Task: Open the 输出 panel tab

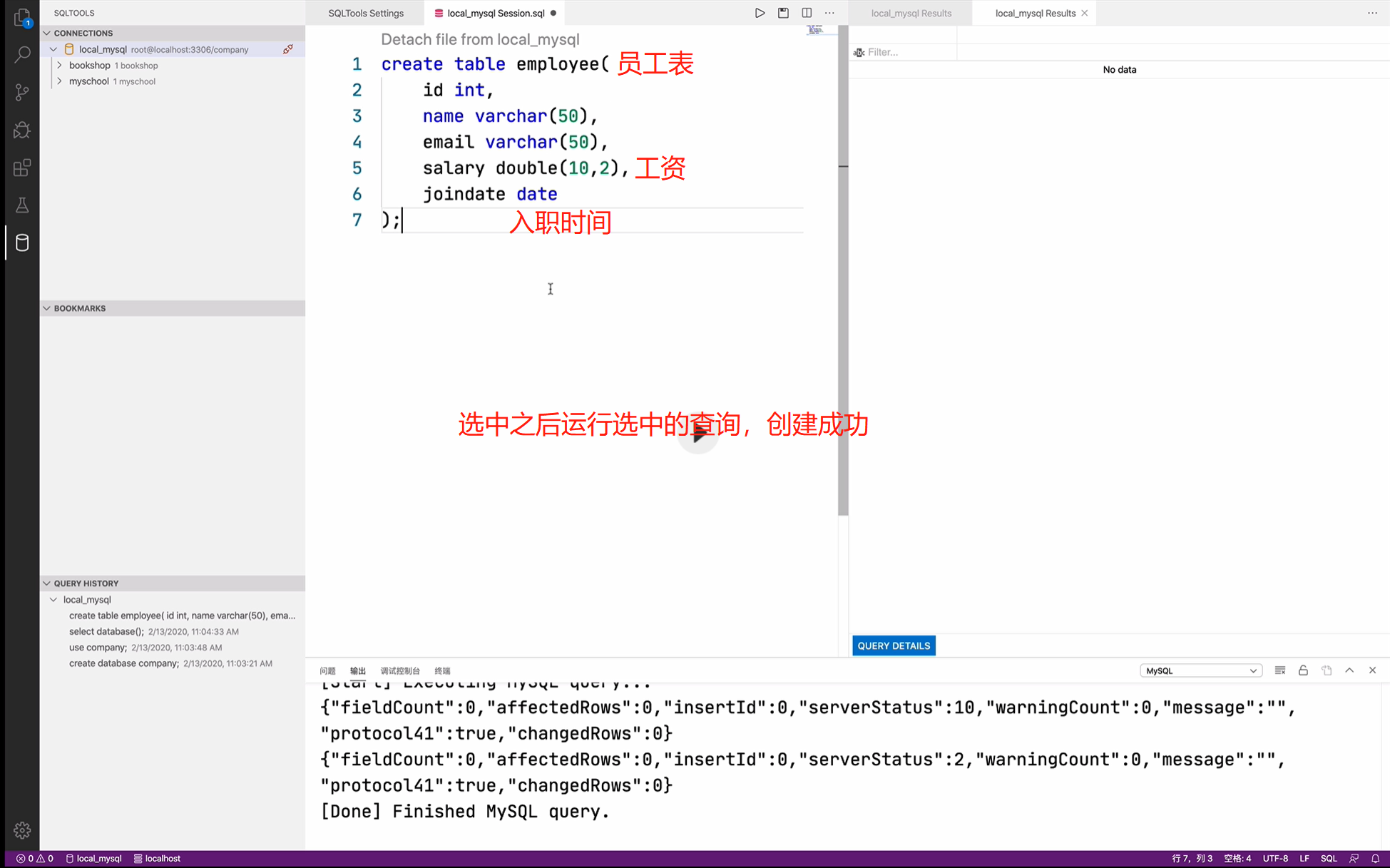Action: click(357, 670)
